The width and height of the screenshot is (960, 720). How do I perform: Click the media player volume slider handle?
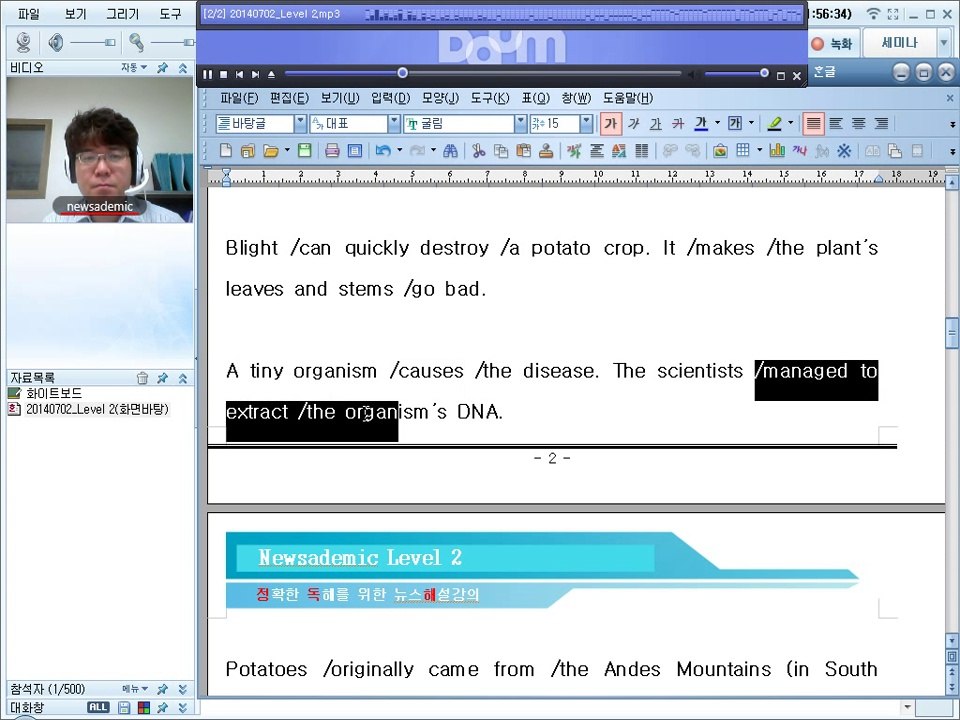pyautogui.click(x=764, y=73)
